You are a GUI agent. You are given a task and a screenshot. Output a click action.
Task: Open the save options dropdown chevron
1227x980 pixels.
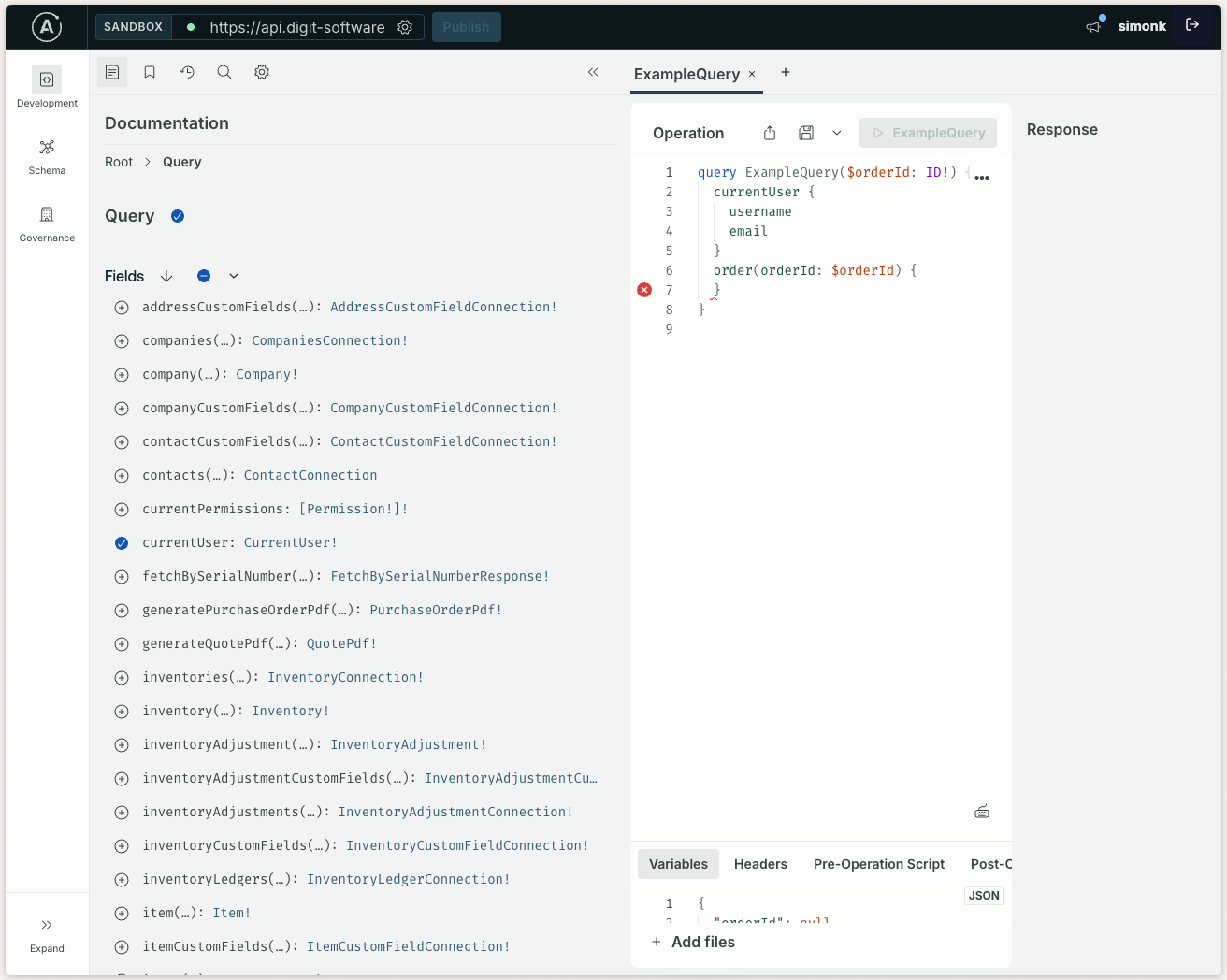coord(837,133)
